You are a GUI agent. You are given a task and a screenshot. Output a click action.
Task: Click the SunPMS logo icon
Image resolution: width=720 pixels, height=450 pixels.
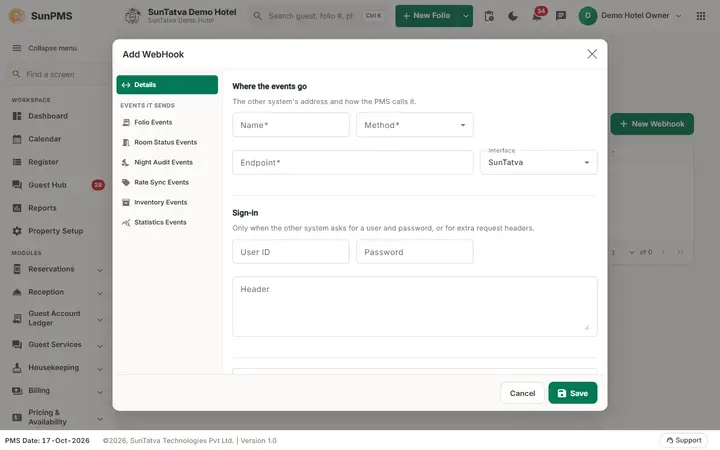(17, 16)
